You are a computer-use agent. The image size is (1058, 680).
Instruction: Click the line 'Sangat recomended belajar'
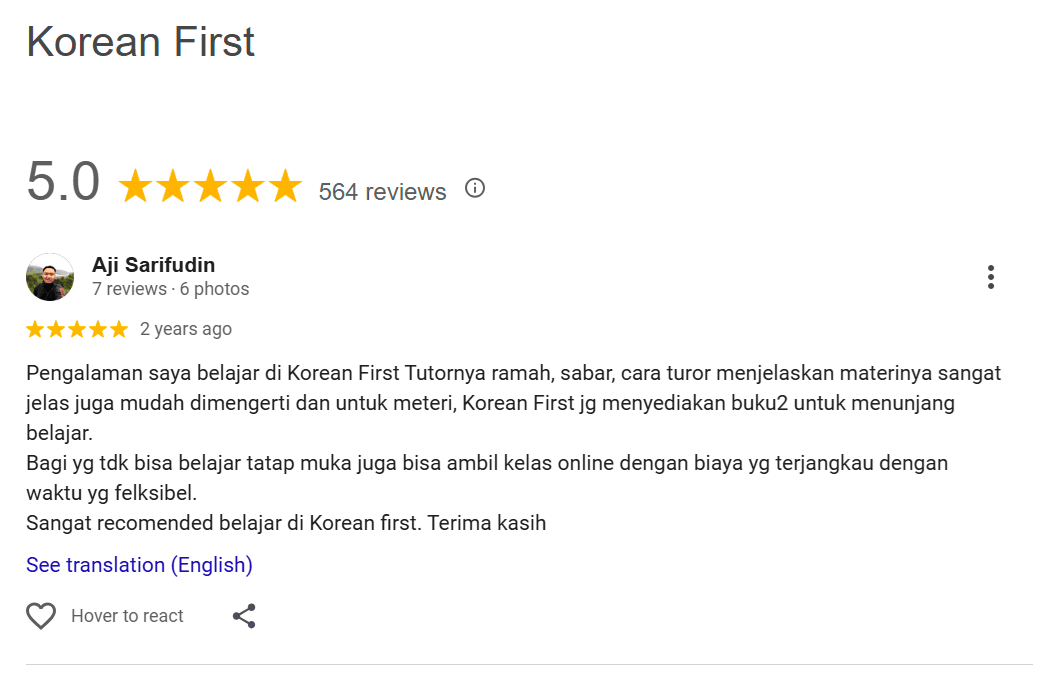pyautogui.click(x=286, y=522)
